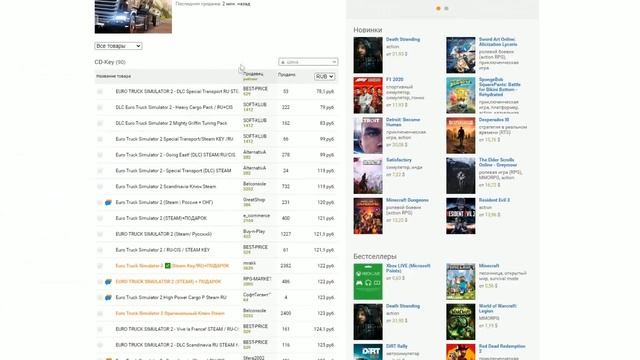Image resolution: width=640 pixels, height=360 pixels.
Task: Tick the checkbox for Scandinavia Ключ Steam
Action: 100,187
